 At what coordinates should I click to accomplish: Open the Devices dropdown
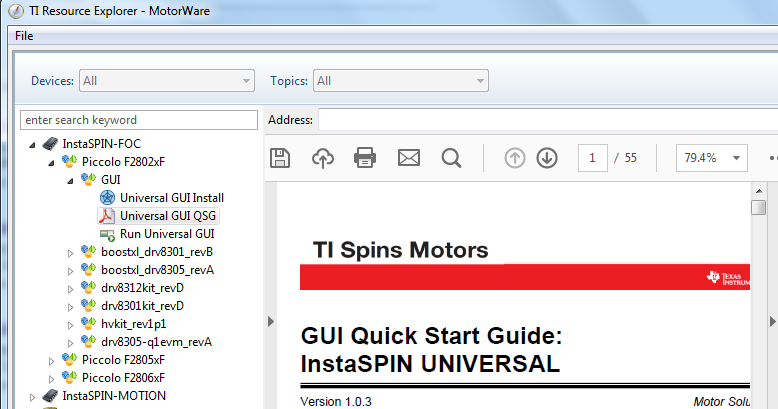click(167, 80)
